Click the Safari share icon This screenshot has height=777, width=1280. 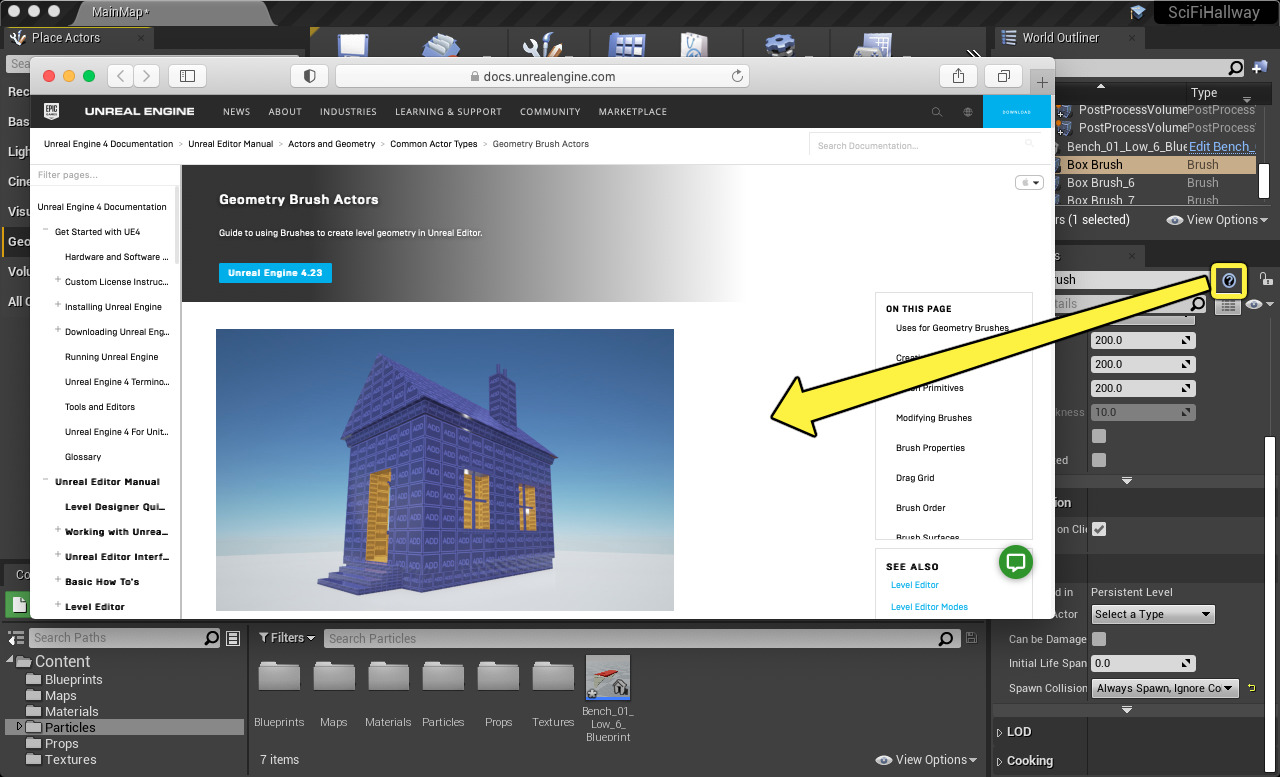tap(958, 76)
